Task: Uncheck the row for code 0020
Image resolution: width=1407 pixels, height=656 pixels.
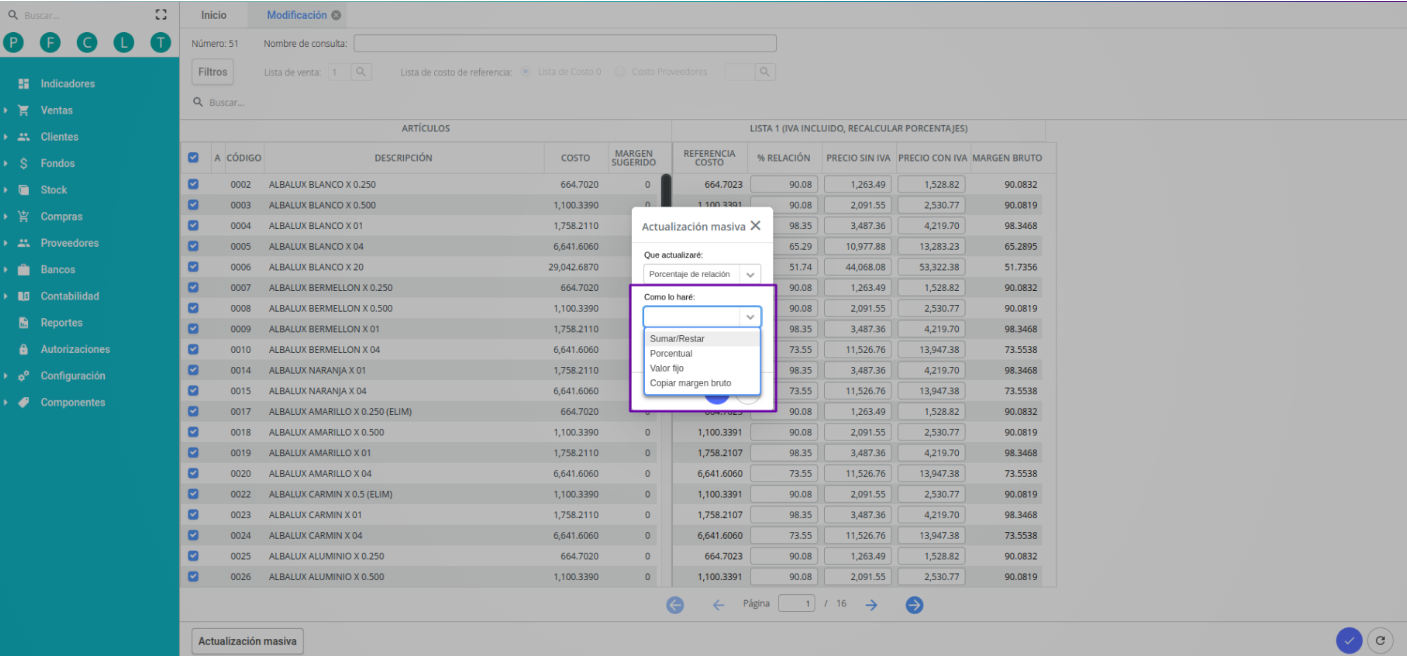Action: point(193,473)
